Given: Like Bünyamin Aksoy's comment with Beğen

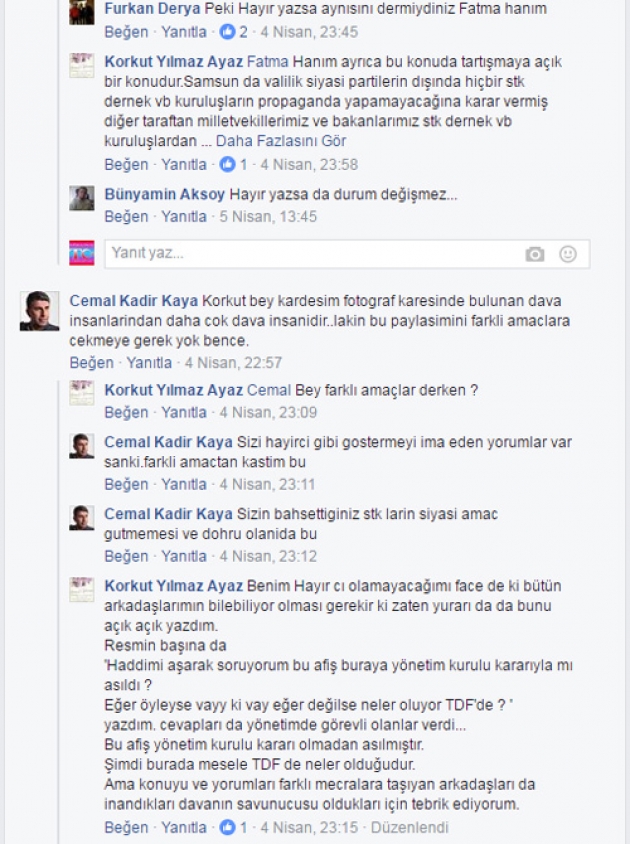Looking at the screenshot, I should pos(126,216).
